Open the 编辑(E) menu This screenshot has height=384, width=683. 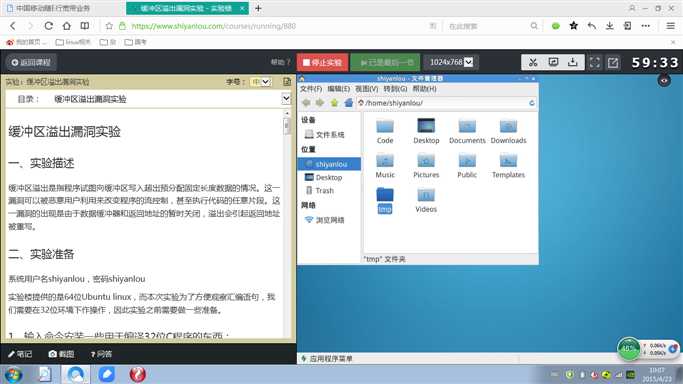click(x=338, y=89)
